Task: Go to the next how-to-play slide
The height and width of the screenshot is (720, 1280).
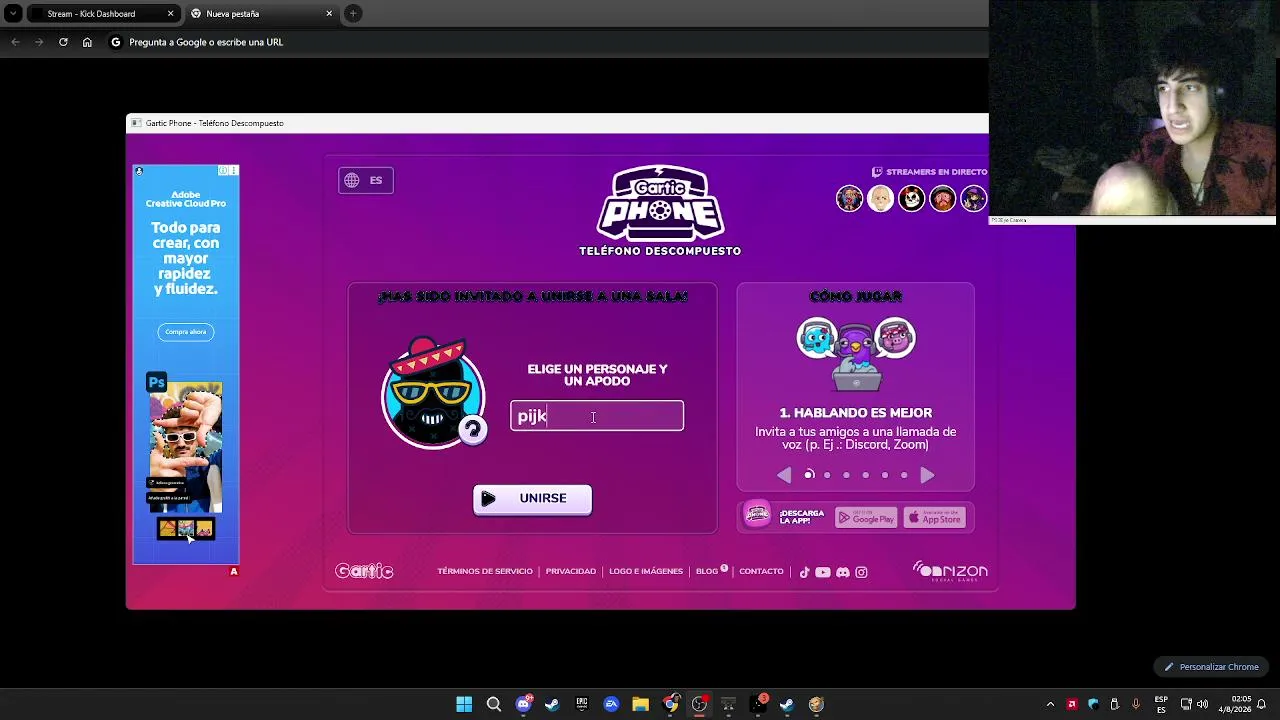Action: [927, 475]
